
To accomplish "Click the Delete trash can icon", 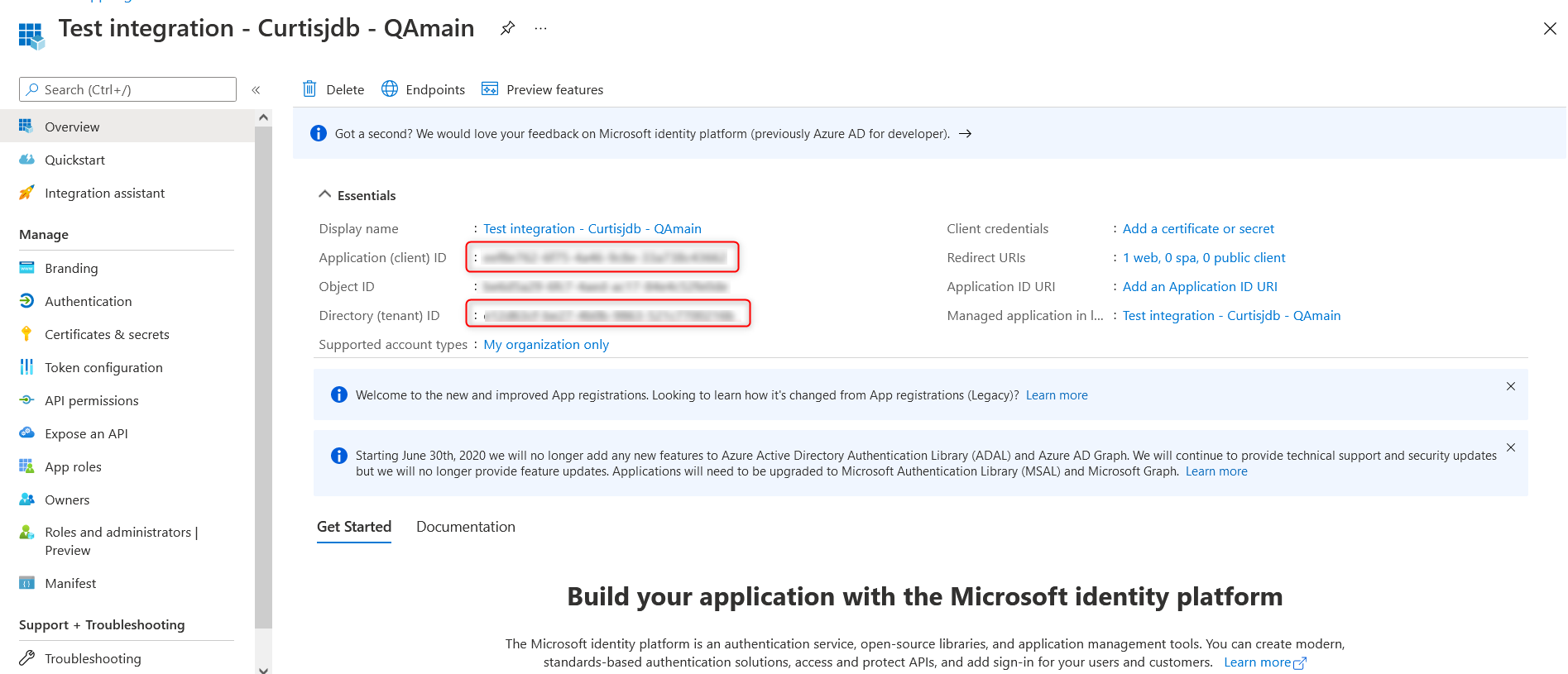I will coord(309,88).
